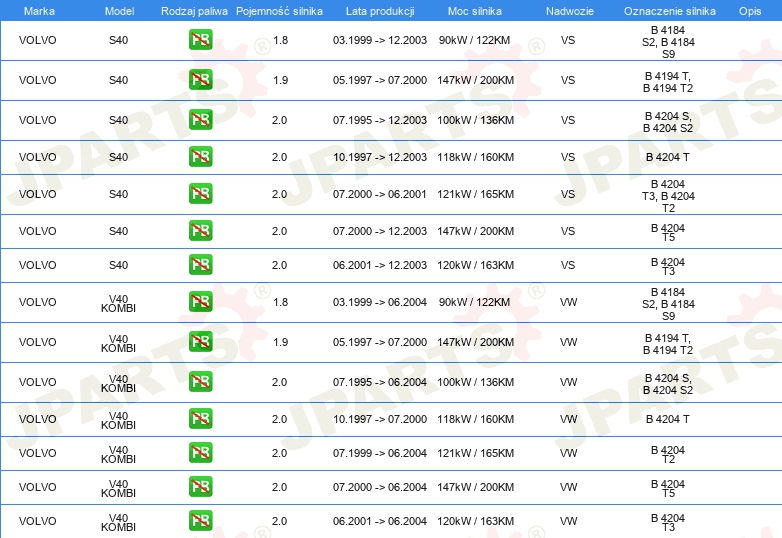Click the Moc silnika column header

[x=475, y=10]
